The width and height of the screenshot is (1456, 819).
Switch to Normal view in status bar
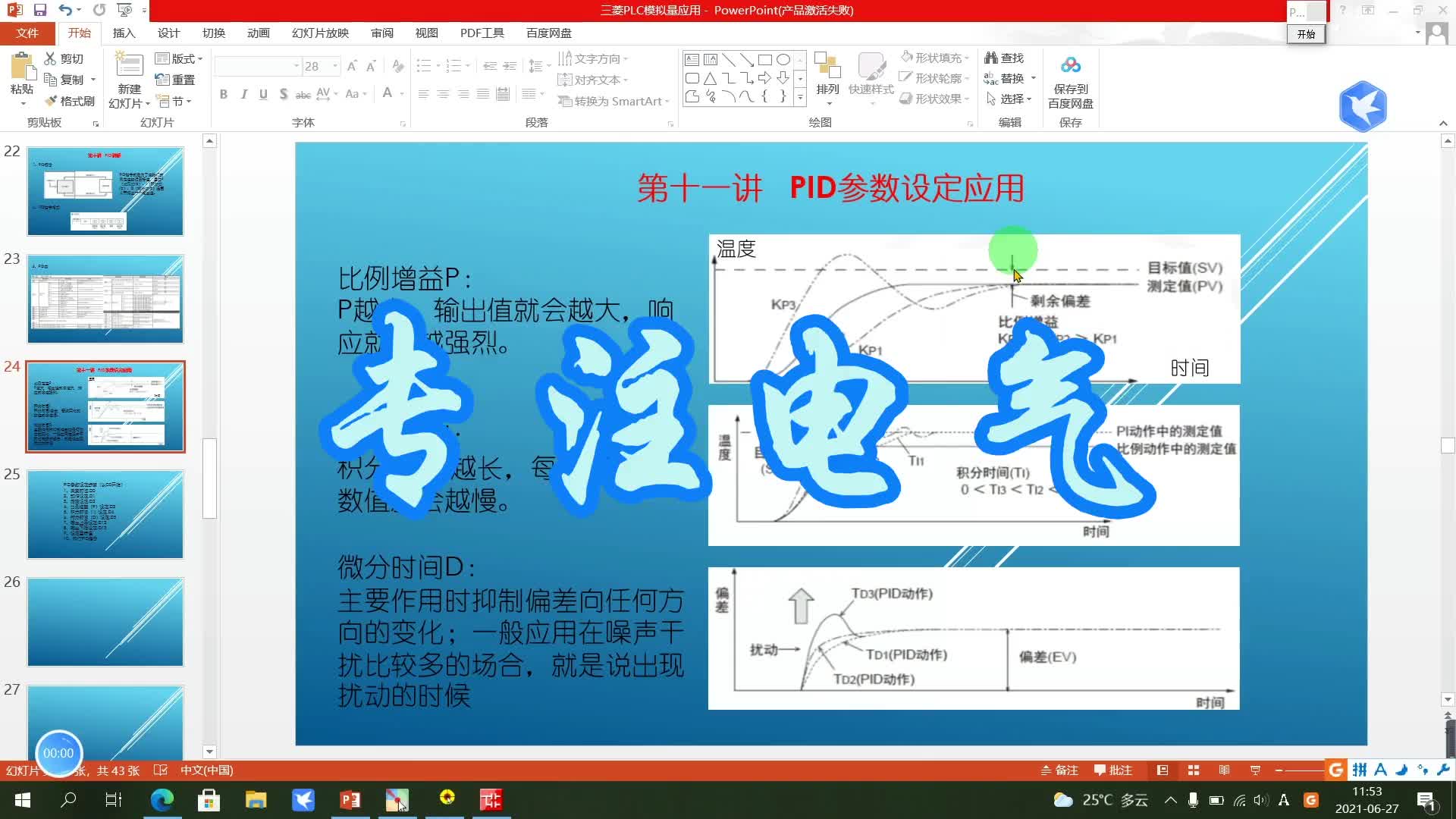[1163, 770]
